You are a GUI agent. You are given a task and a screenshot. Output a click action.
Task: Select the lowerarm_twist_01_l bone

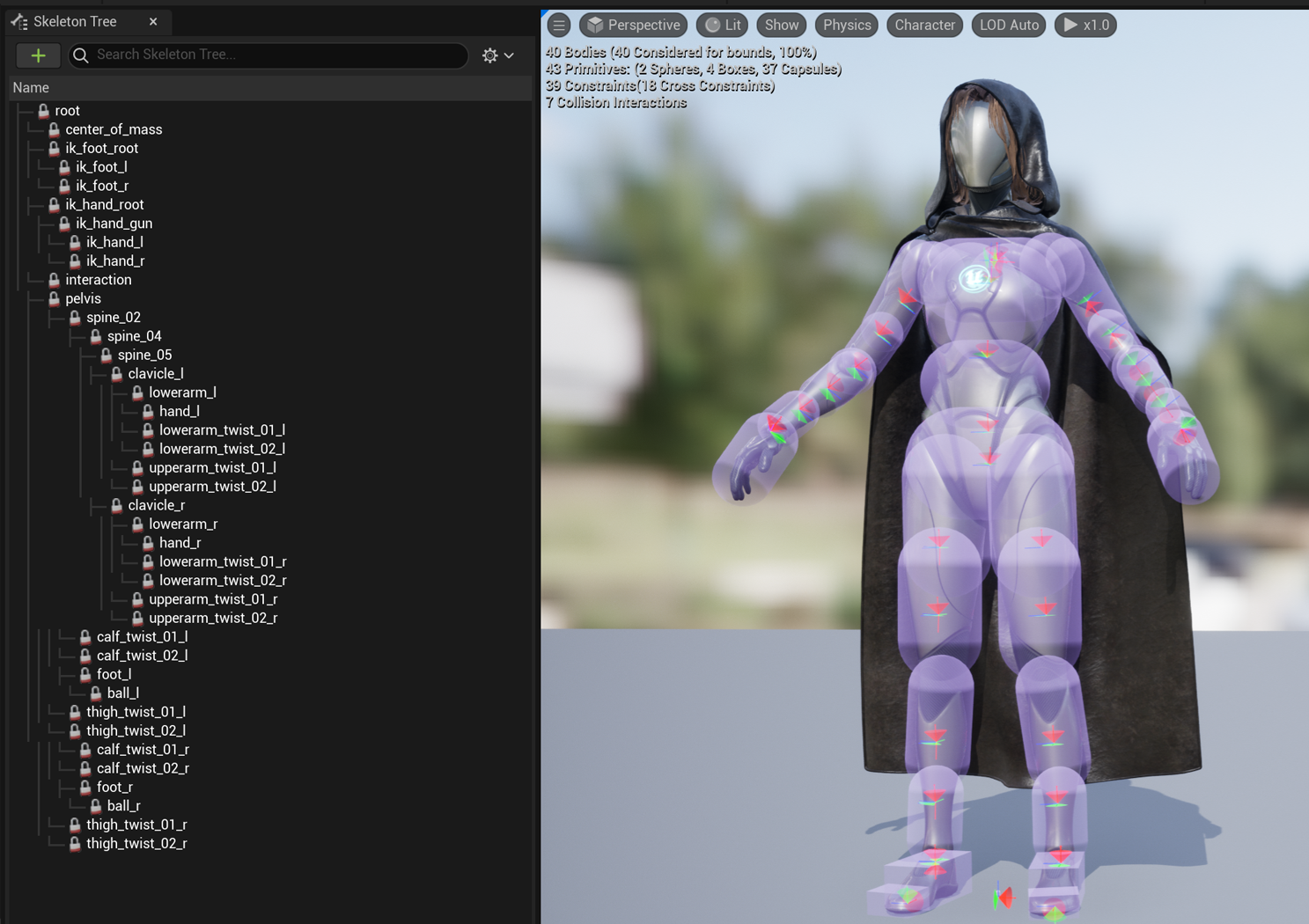pyautogui.click(x=222, y=430)
